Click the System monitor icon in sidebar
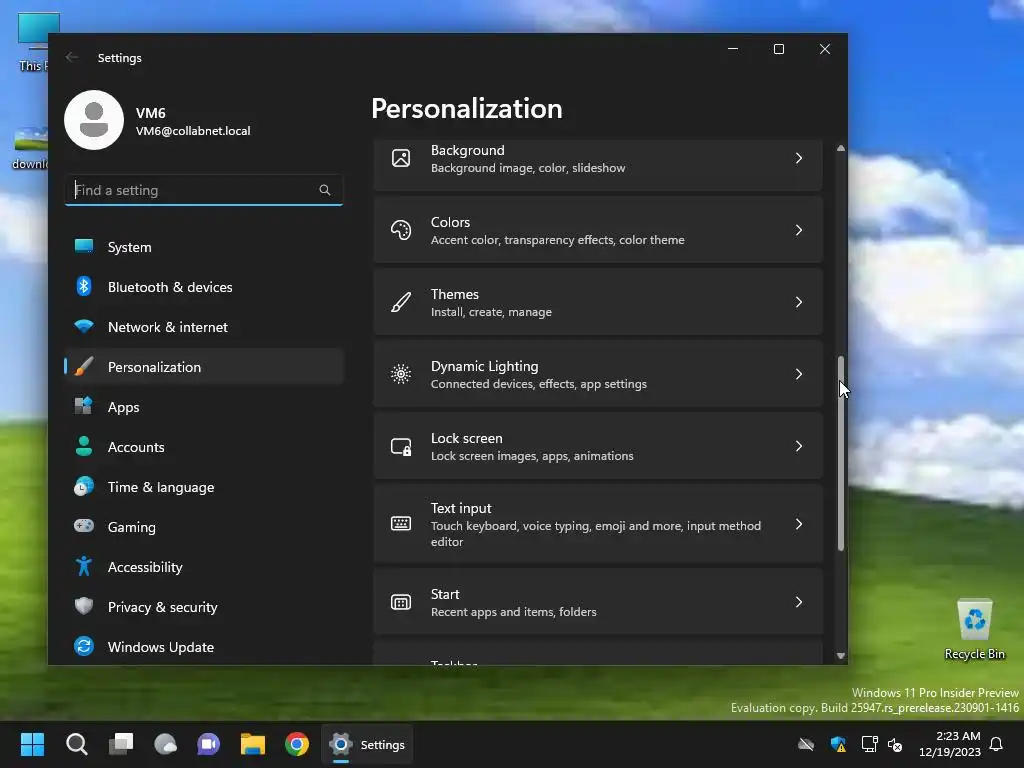 click(84, 246)
